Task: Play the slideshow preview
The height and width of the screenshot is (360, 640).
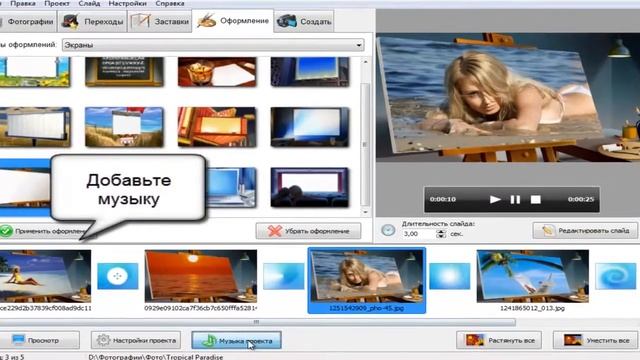Action: tap(495, 199)
